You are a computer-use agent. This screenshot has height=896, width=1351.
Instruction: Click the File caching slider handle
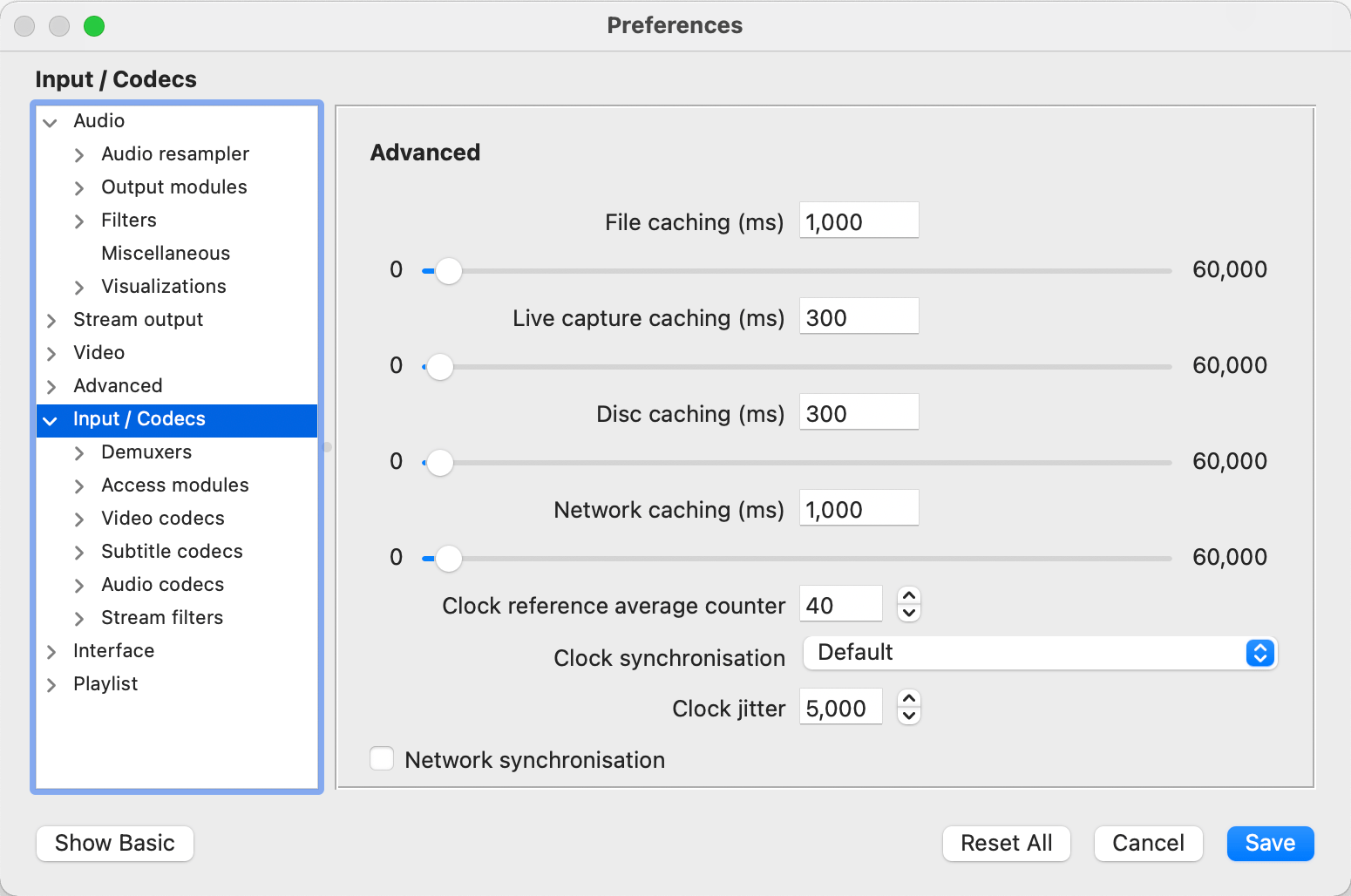pos(448,271)
